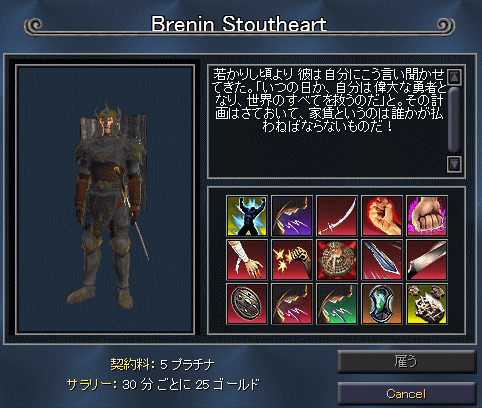
Task: Select the clenched red fist ability icon
Action: 382,216
